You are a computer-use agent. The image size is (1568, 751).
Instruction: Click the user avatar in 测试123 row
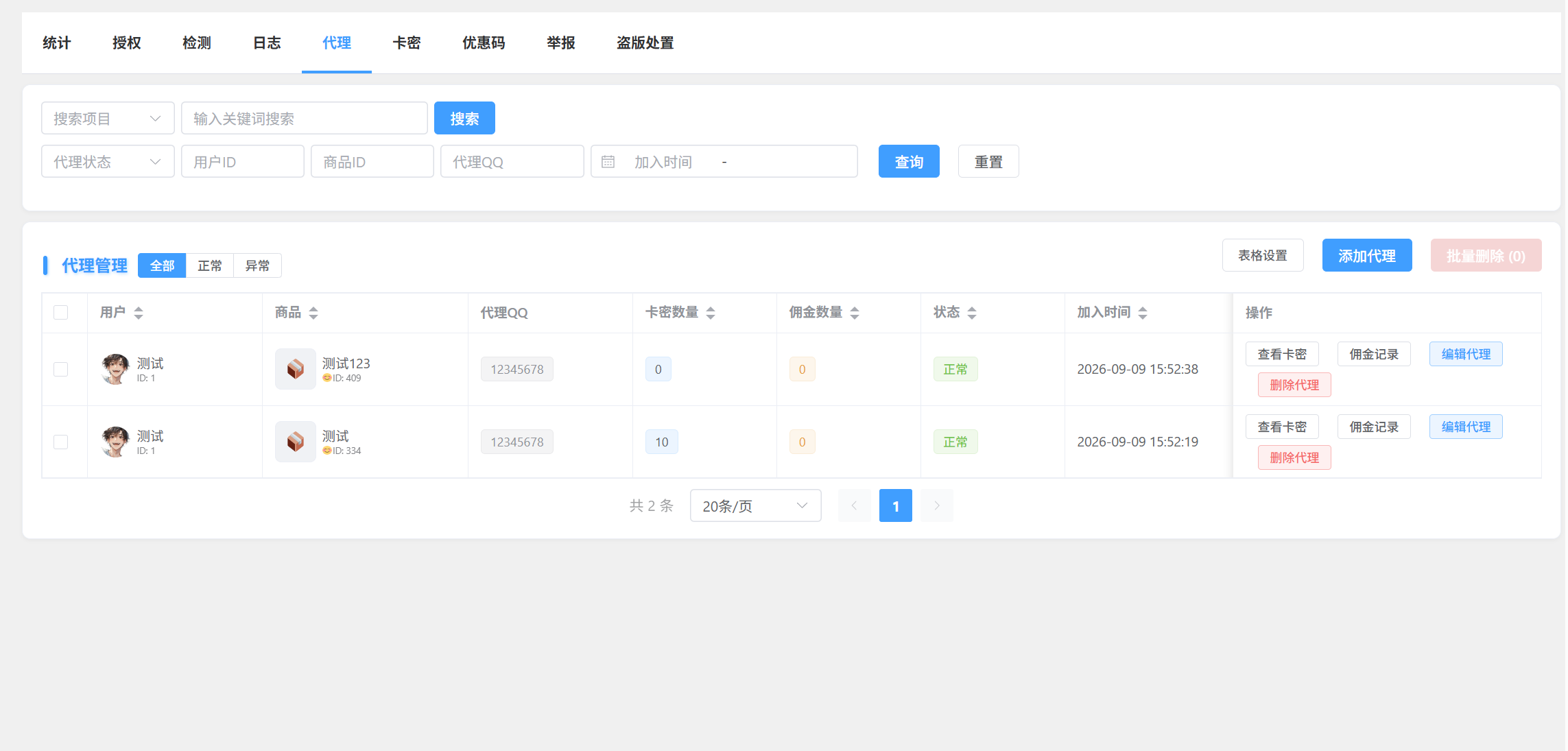tap(115, 369)
